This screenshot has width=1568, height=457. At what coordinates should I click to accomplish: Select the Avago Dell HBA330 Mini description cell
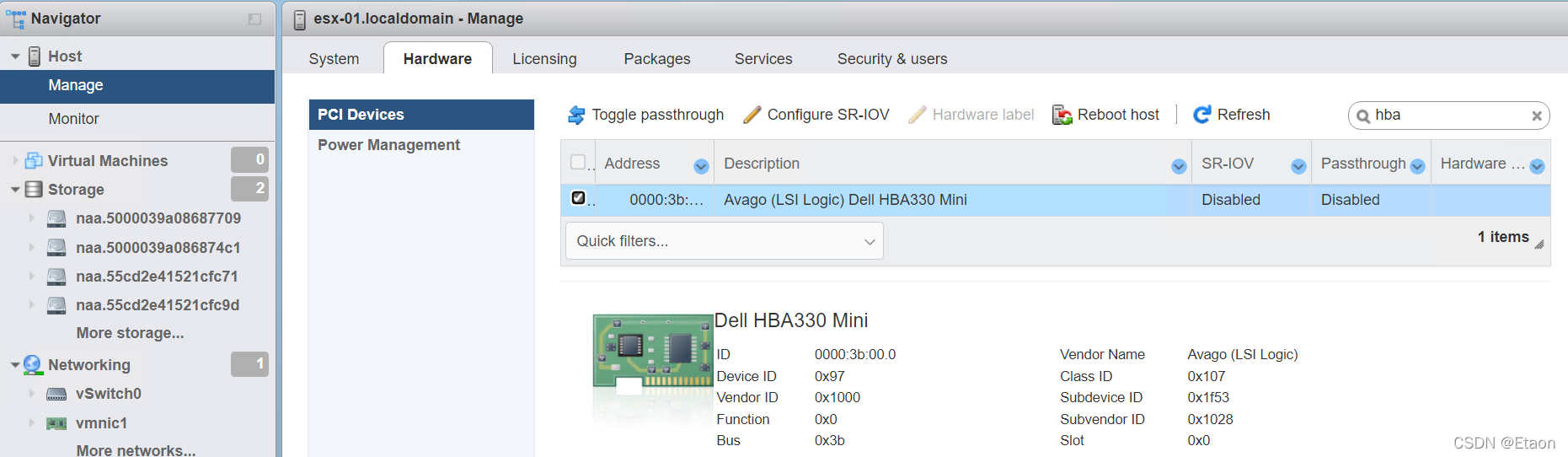tap(952, 201)
